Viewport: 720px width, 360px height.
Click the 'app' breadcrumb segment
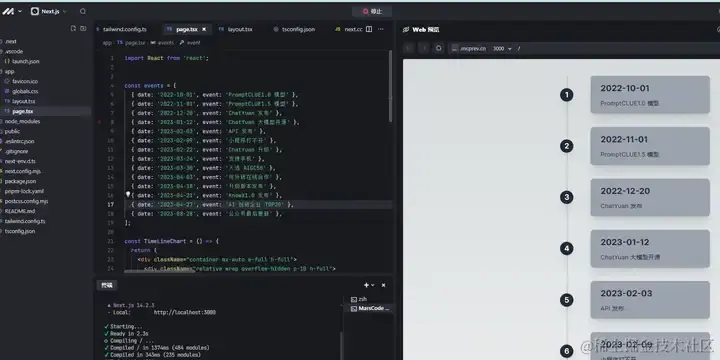(x=107, y=43)
